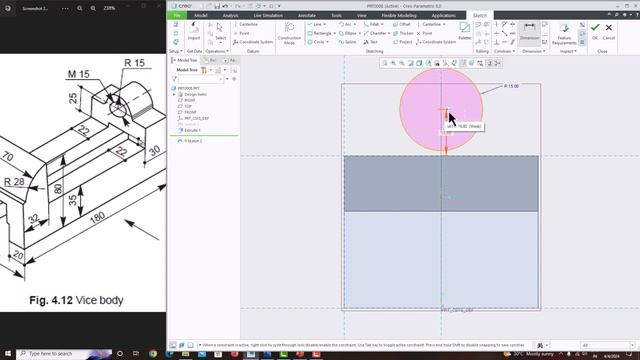Expand the Setup group dropdown

click(176, 51)
